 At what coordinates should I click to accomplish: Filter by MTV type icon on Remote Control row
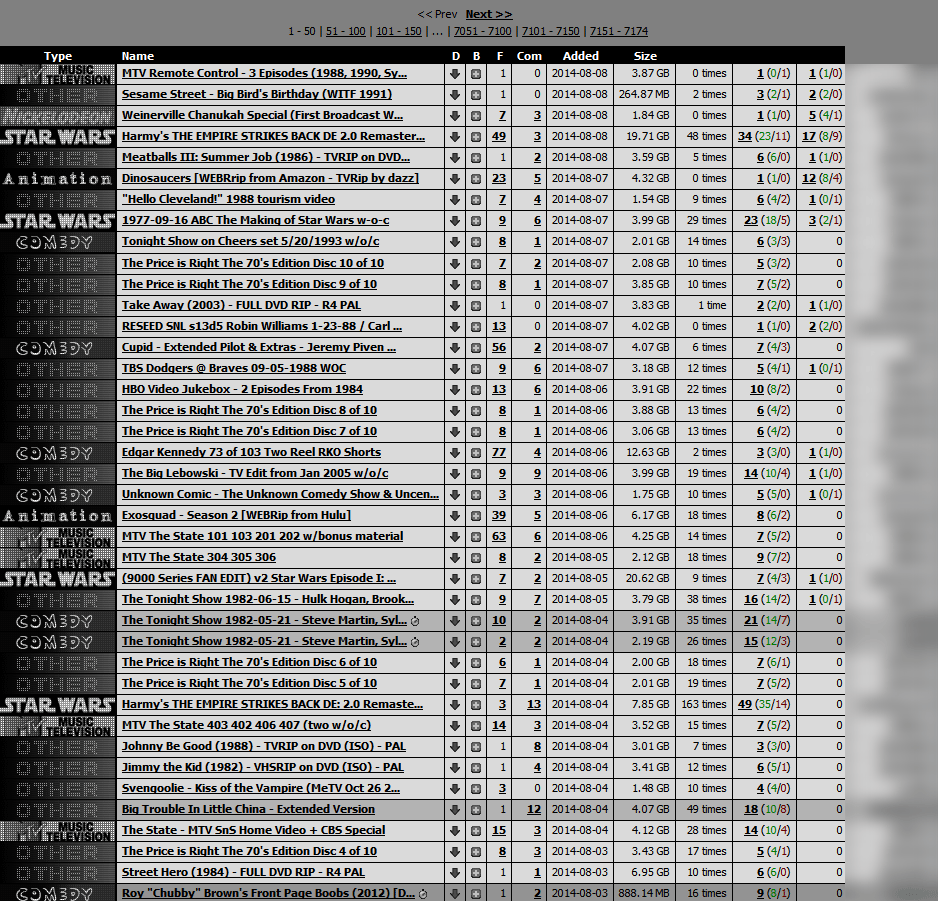57,74
